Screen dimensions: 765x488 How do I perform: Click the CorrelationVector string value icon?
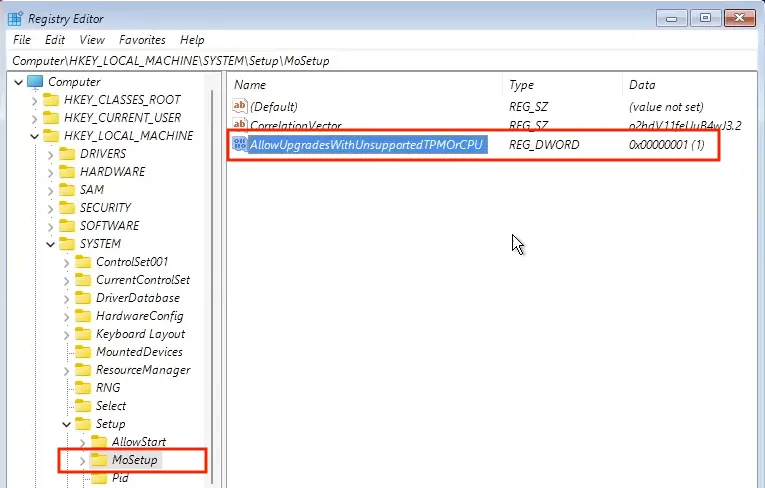pos(240,125)
